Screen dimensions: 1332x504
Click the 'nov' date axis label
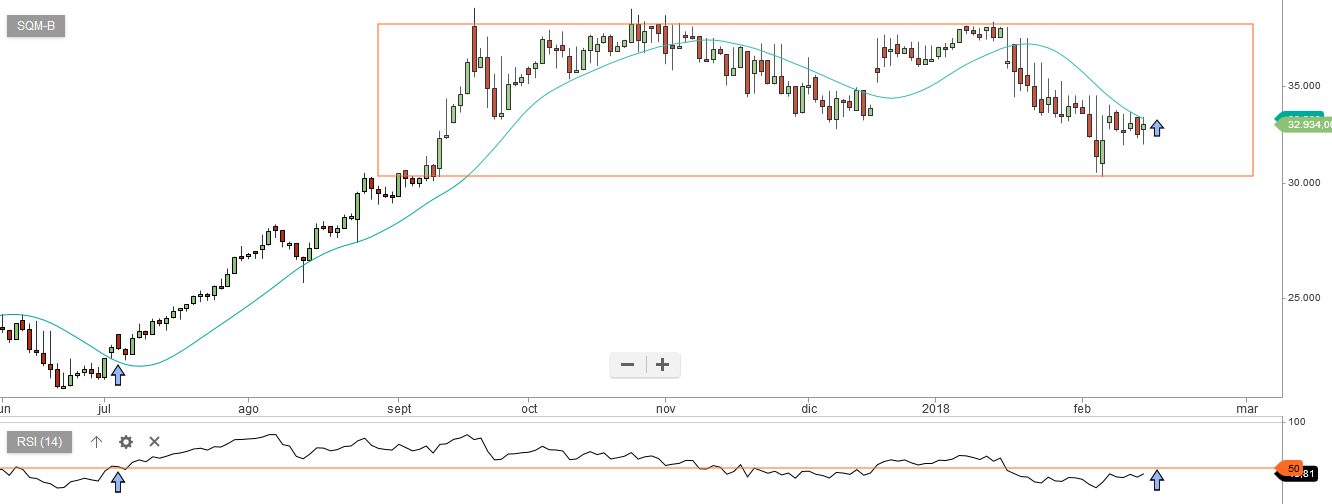[x=666, y=408]
